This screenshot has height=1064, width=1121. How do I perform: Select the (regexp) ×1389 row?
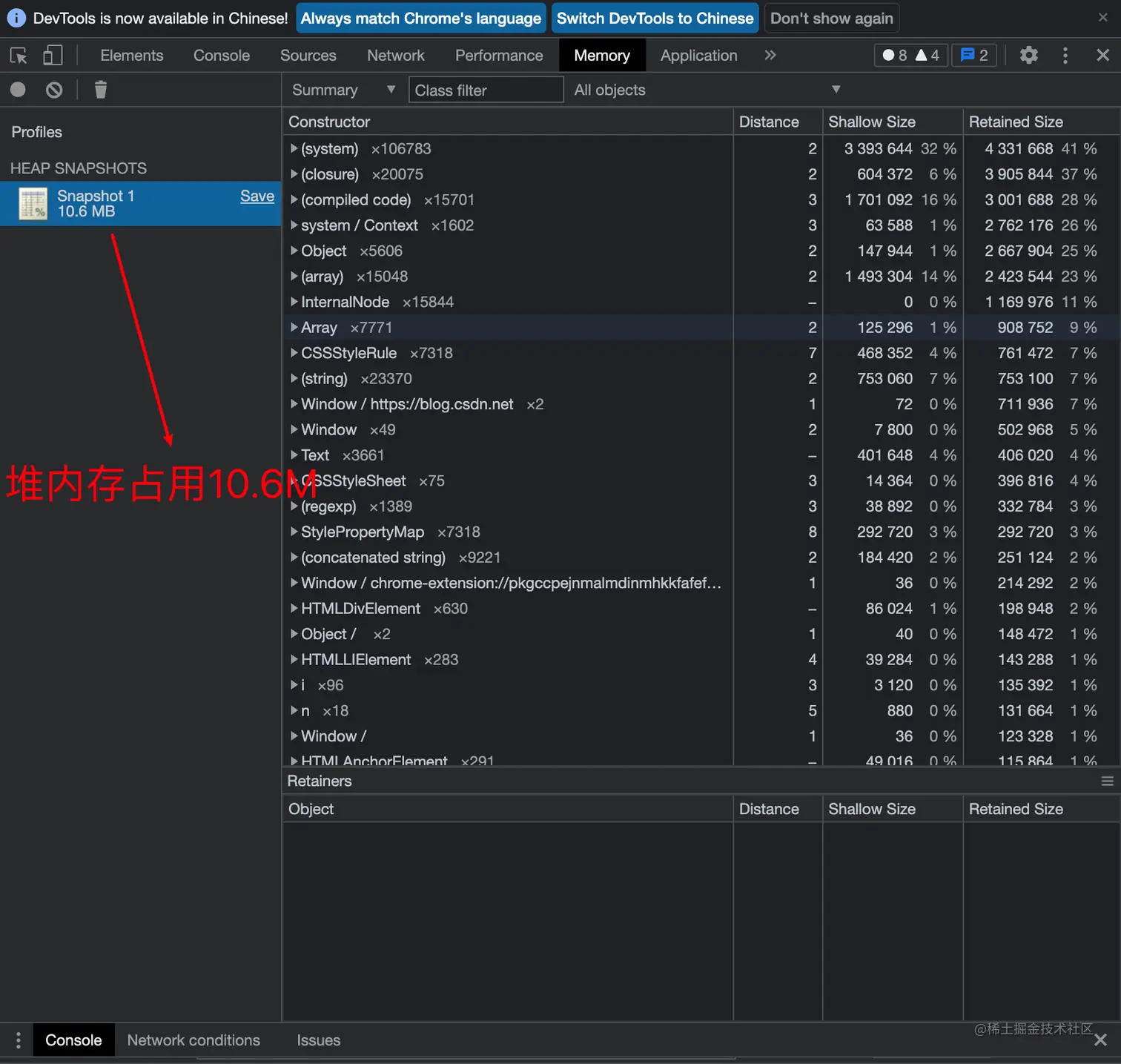pyautogui.click(x=701, y=506)
